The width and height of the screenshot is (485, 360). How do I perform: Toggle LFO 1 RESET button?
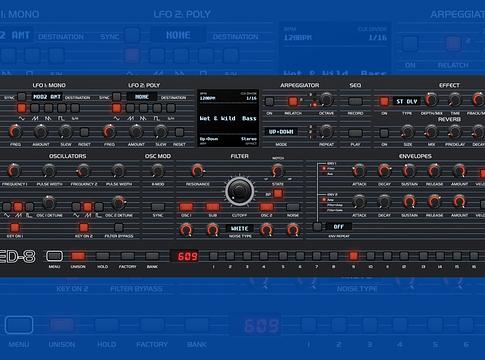point(84,132)
